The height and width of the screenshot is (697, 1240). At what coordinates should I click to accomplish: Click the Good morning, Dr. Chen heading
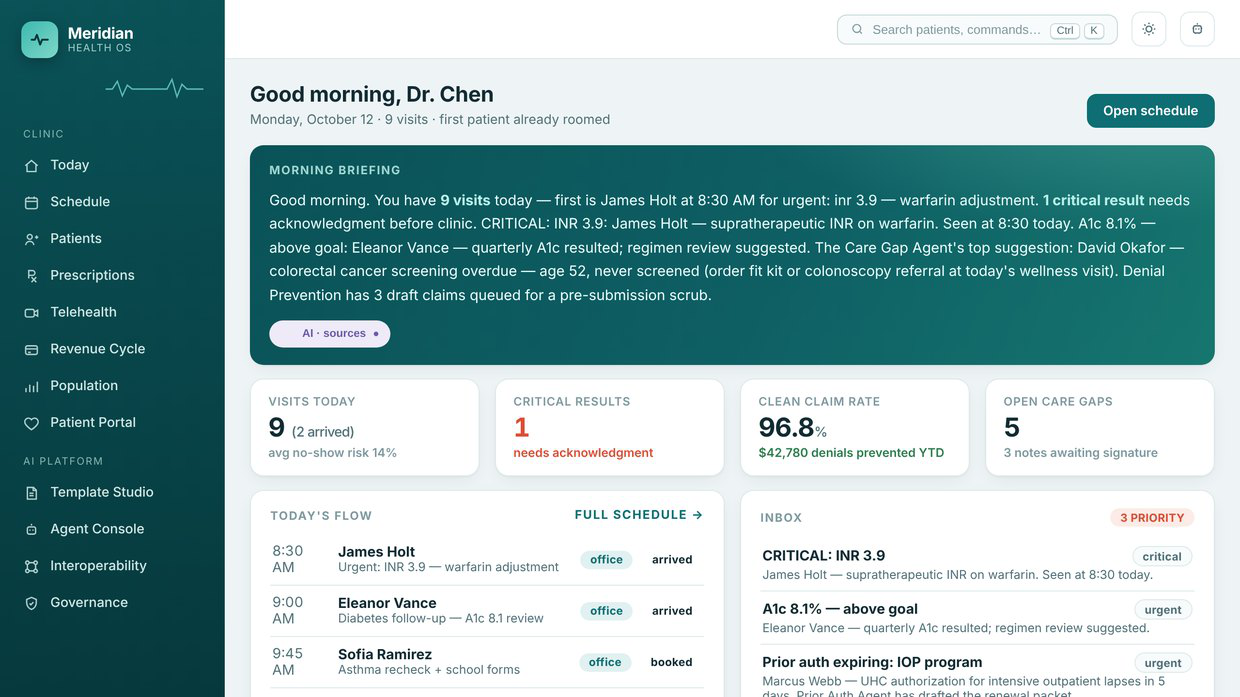pos(372,94)
